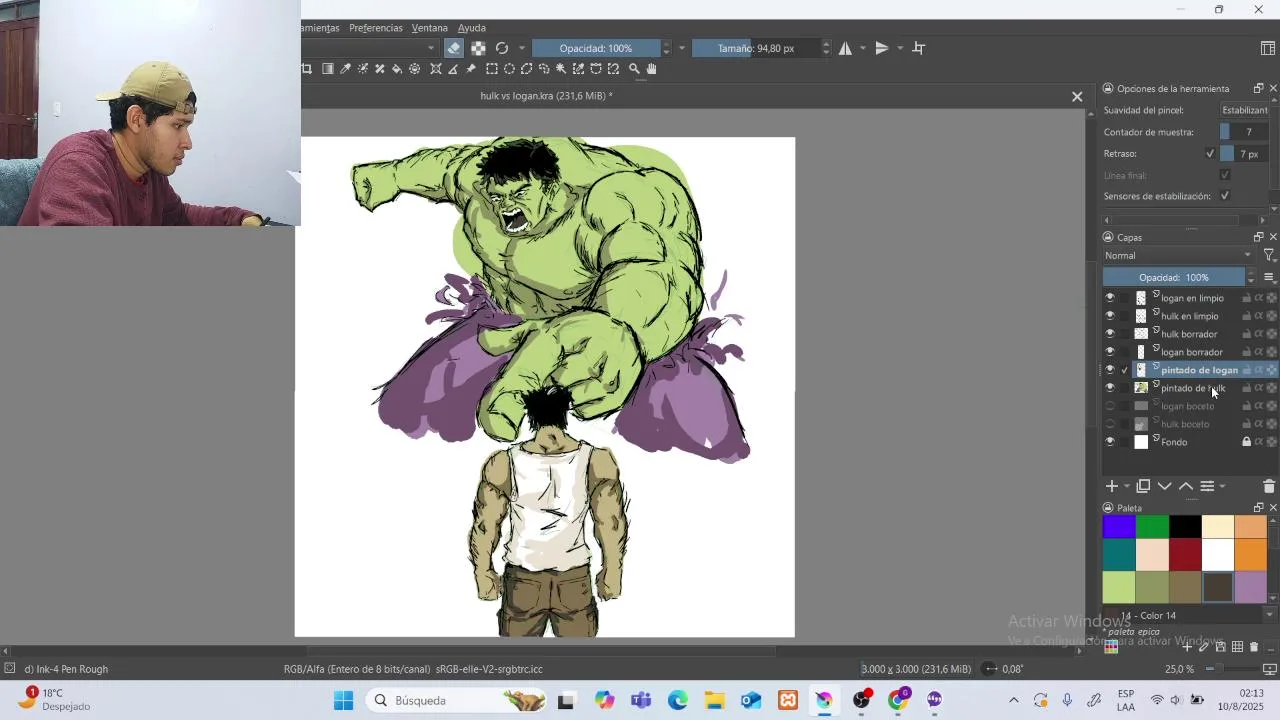Image resolution: width=1280 pixels, height=720 pixels.
Task: Open Windows Start menu
Action: [x=343, y=701]
